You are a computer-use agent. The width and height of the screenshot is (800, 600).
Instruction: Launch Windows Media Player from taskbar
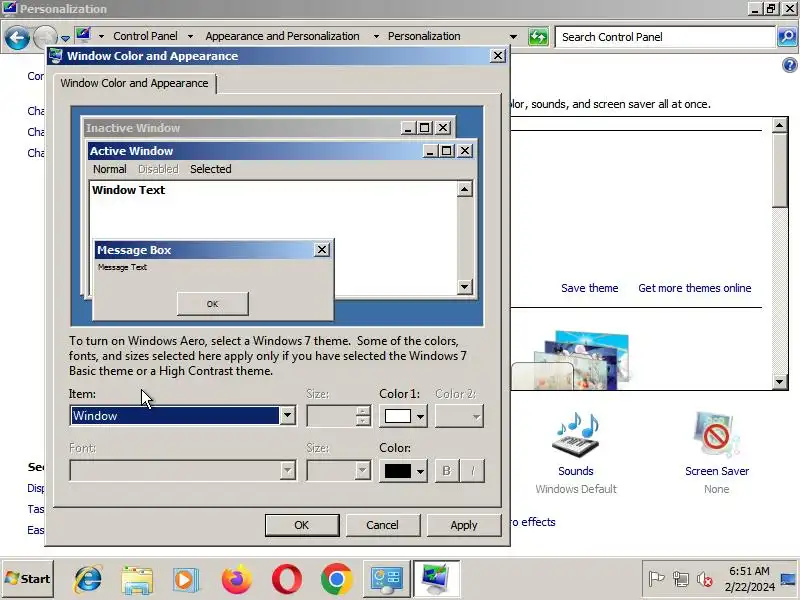(186, 580)
